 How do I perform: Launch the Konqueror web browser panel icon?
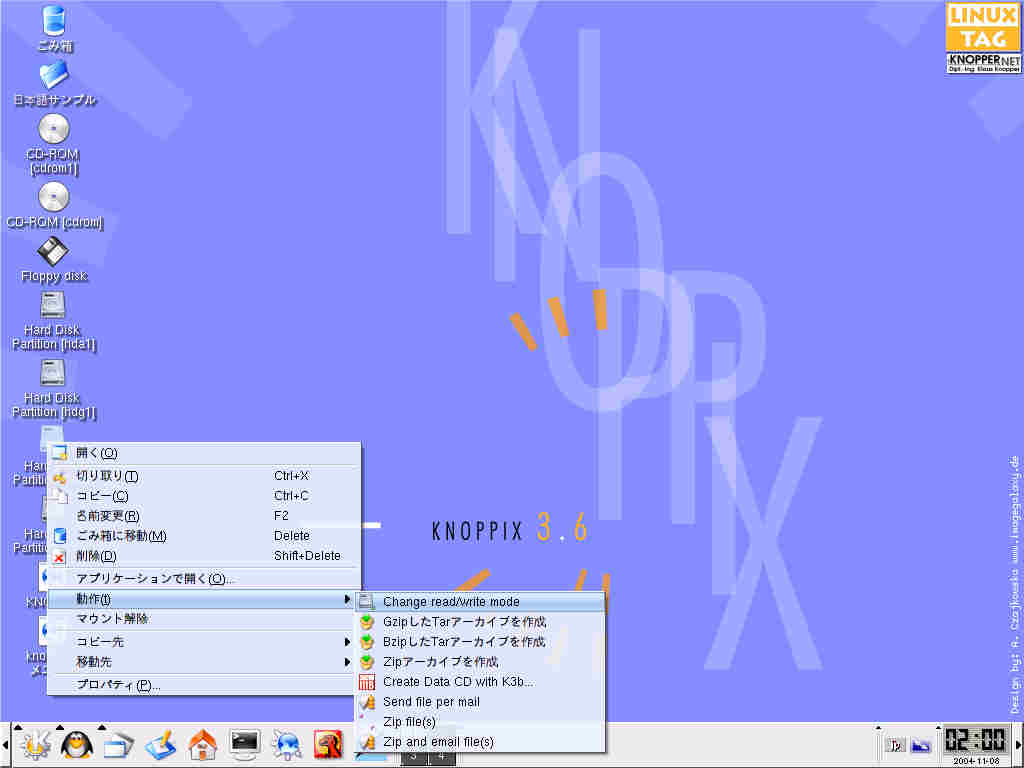[x=287, y=745]
